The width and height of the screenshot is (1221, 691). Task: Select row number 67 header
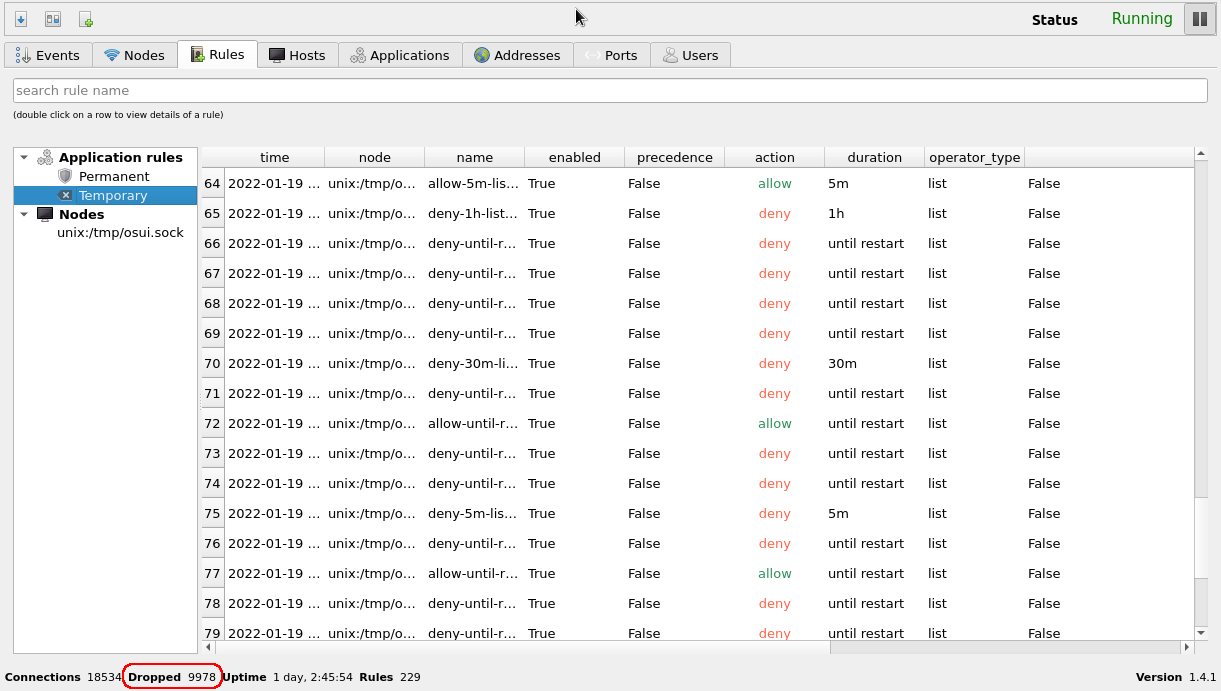[213, 274]
